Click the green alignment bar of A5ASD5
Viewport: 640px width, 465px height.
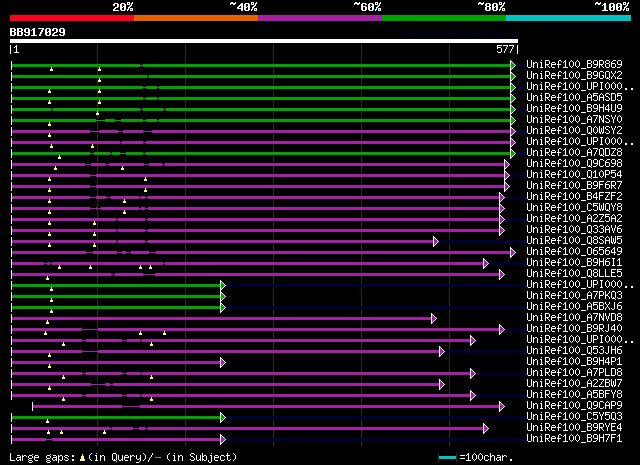coord(261,98)
